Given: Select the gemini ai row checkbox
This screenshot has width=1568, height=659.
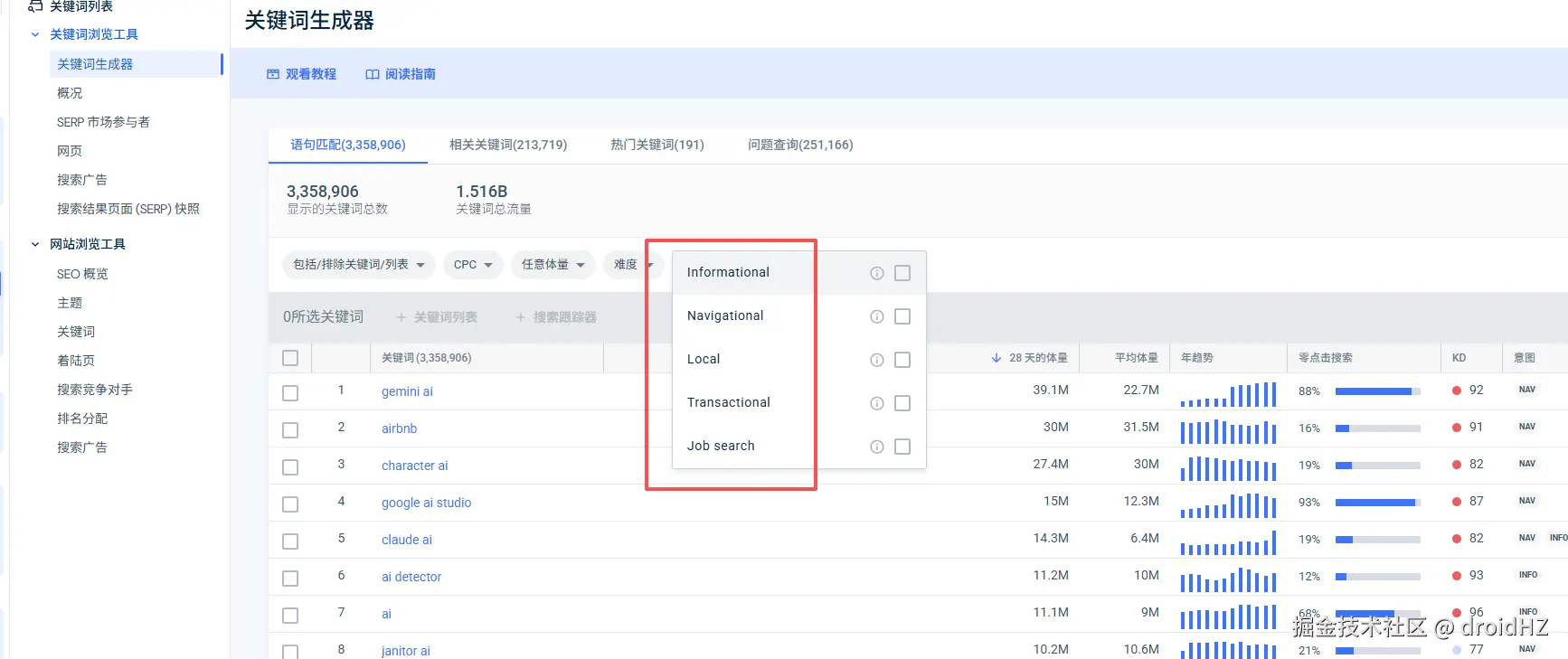Looking at the screenshot, I should [x=290, y=393].
